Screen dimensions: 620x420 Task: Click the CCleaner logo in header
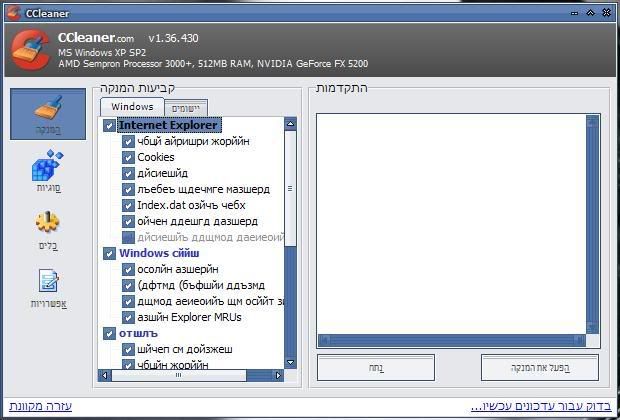point(31,50)
